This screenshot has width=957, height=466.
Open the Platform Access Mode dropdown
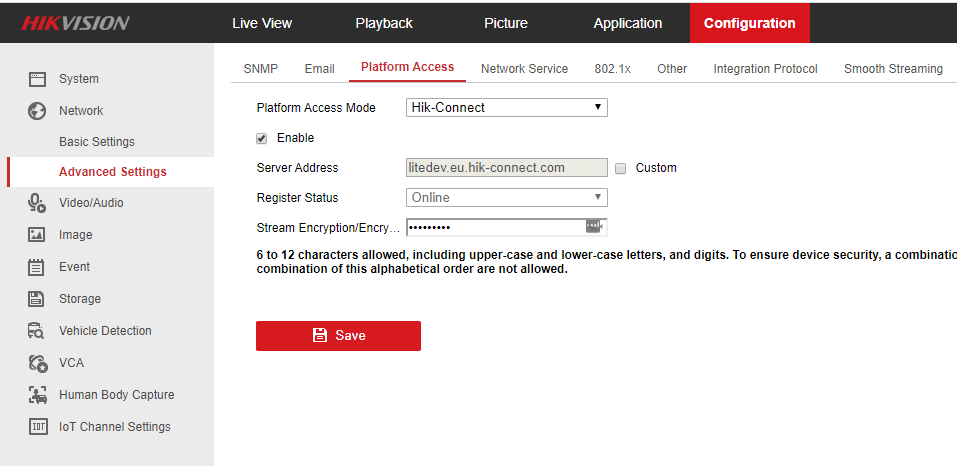pos(507,108)
